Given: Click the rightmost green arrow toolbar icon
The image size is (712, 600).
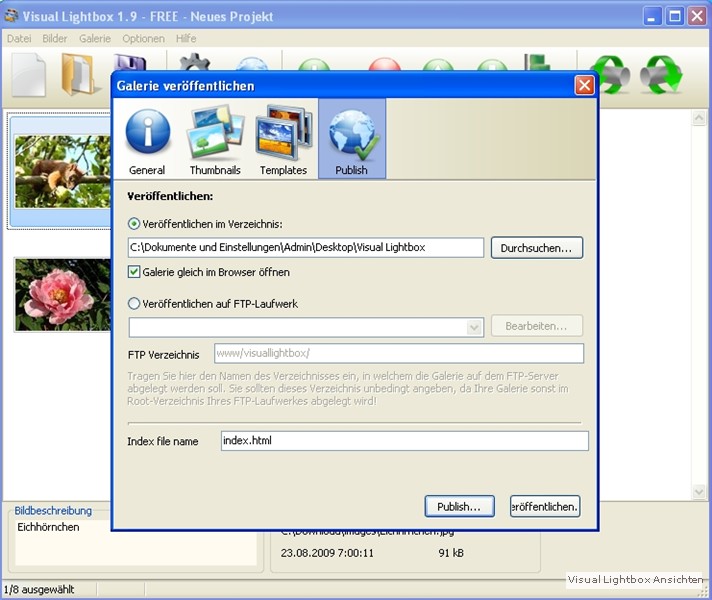Looking at the screenshot, I should click(661, 75).
